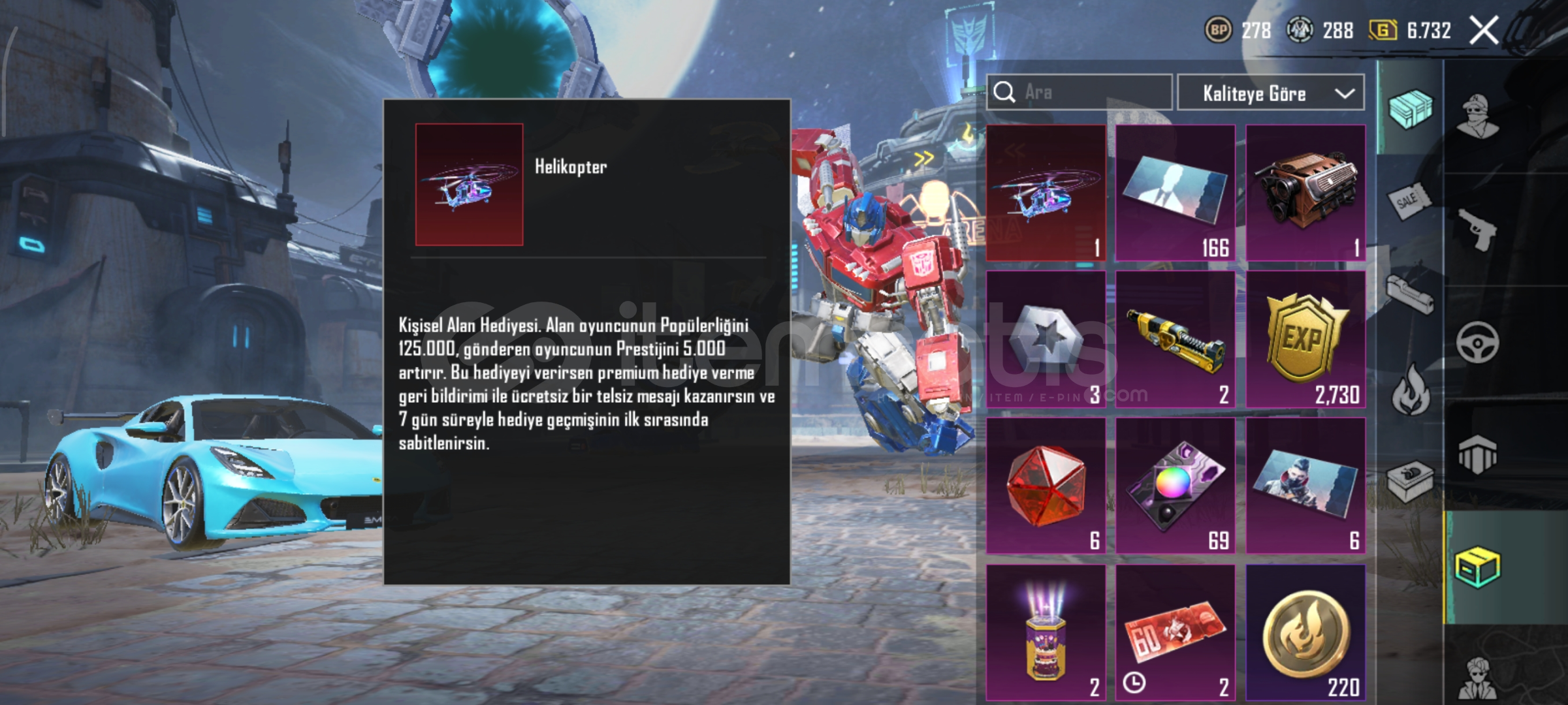Select the gold flame coin with 220

(1305, 633)
